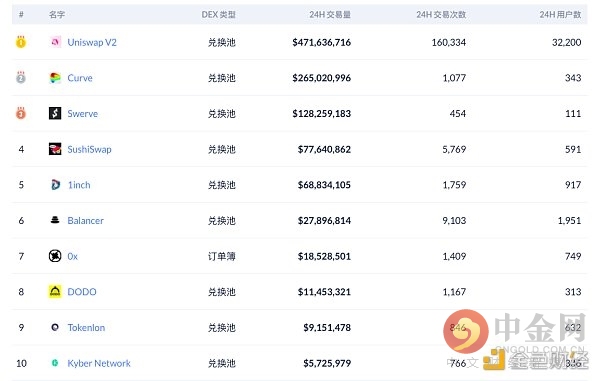Click the green Kyber Network icon
This screenshot has width=600, height=381.
click(55, 363)
